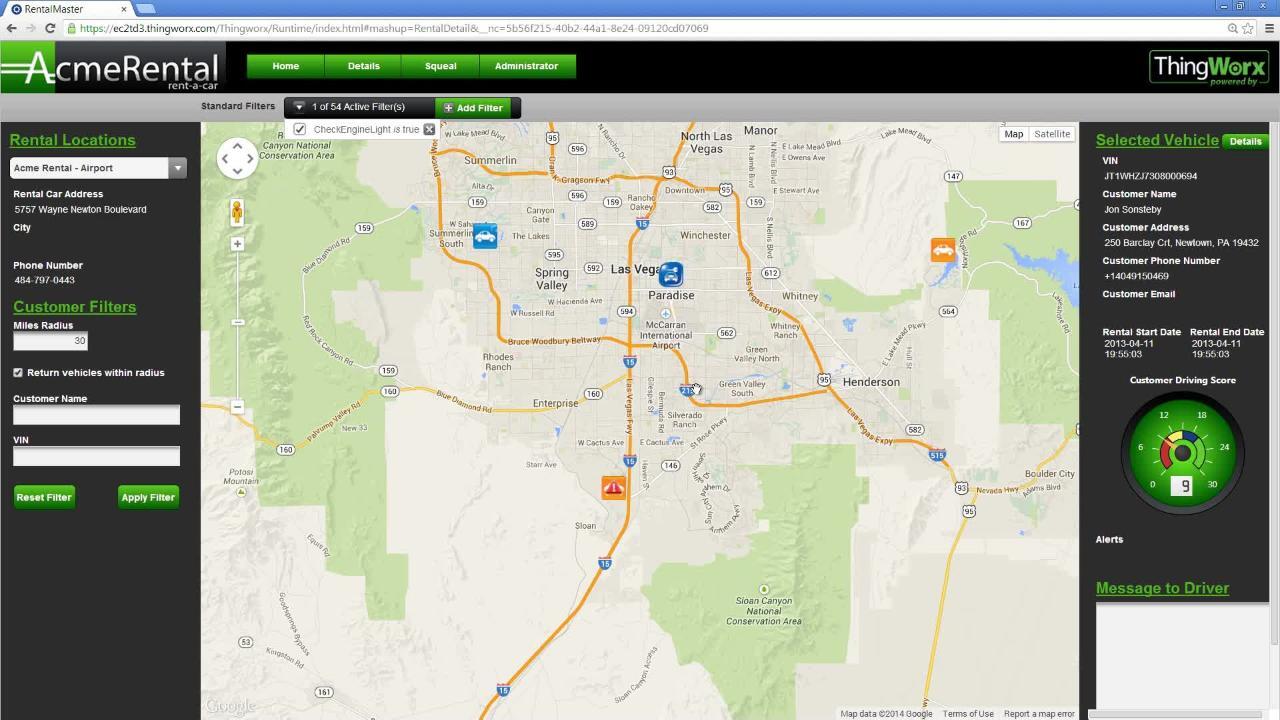Click the map zoom slider handle

coord(237,322)
